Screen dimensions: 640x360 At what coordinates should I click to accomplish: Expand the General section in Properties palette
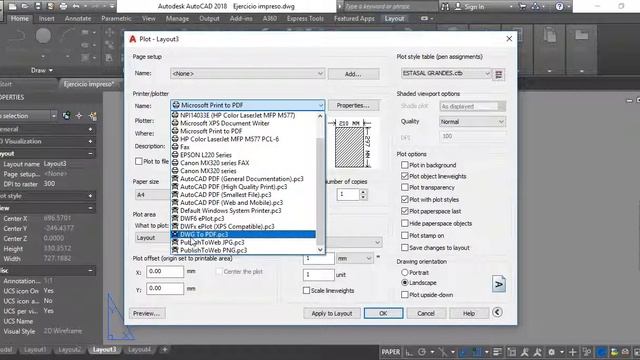click(90, 129)
